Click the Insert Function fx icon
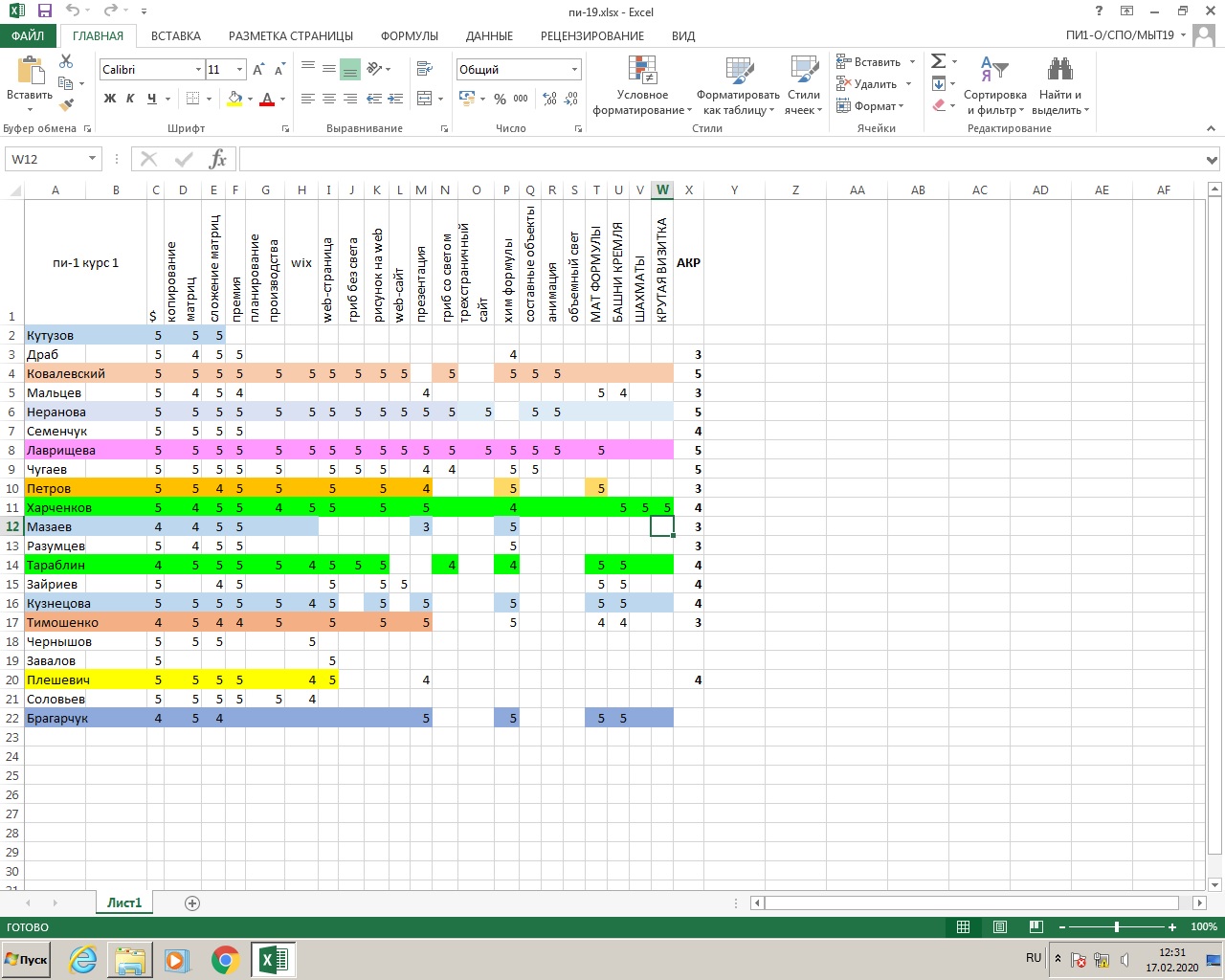The width and height of the screenshot is (1225, 980). 217,159
